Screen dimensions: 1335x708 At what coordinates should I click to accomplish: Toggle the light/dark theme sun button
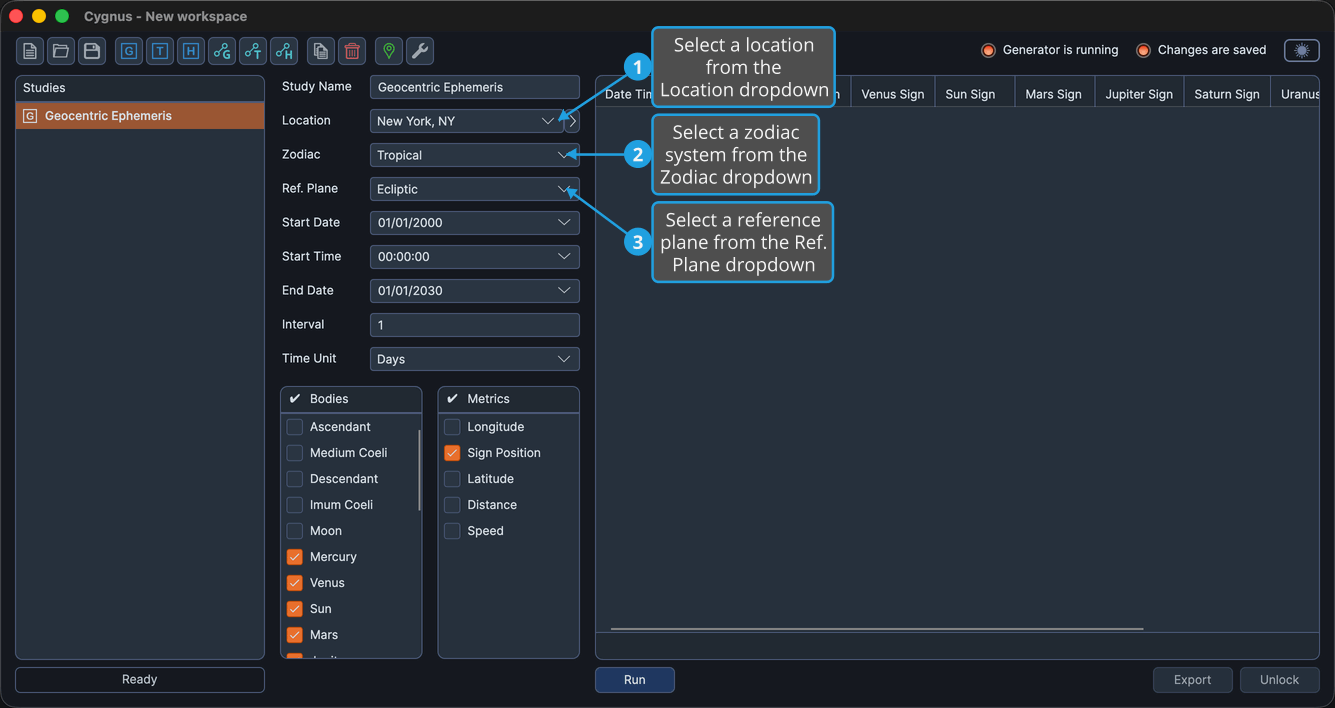tap(1302, 50)
